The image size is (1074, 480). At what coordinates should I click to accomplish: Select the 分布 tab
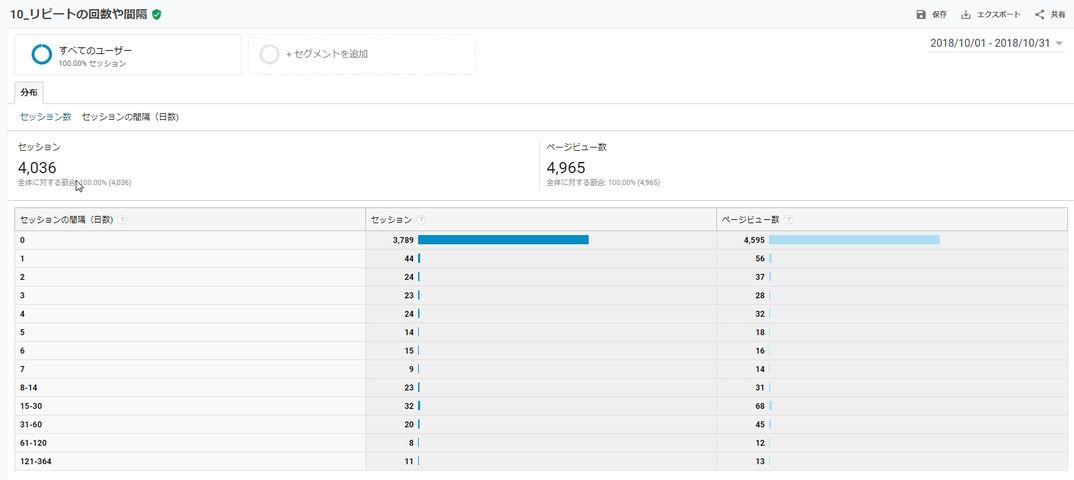point(29,93)
